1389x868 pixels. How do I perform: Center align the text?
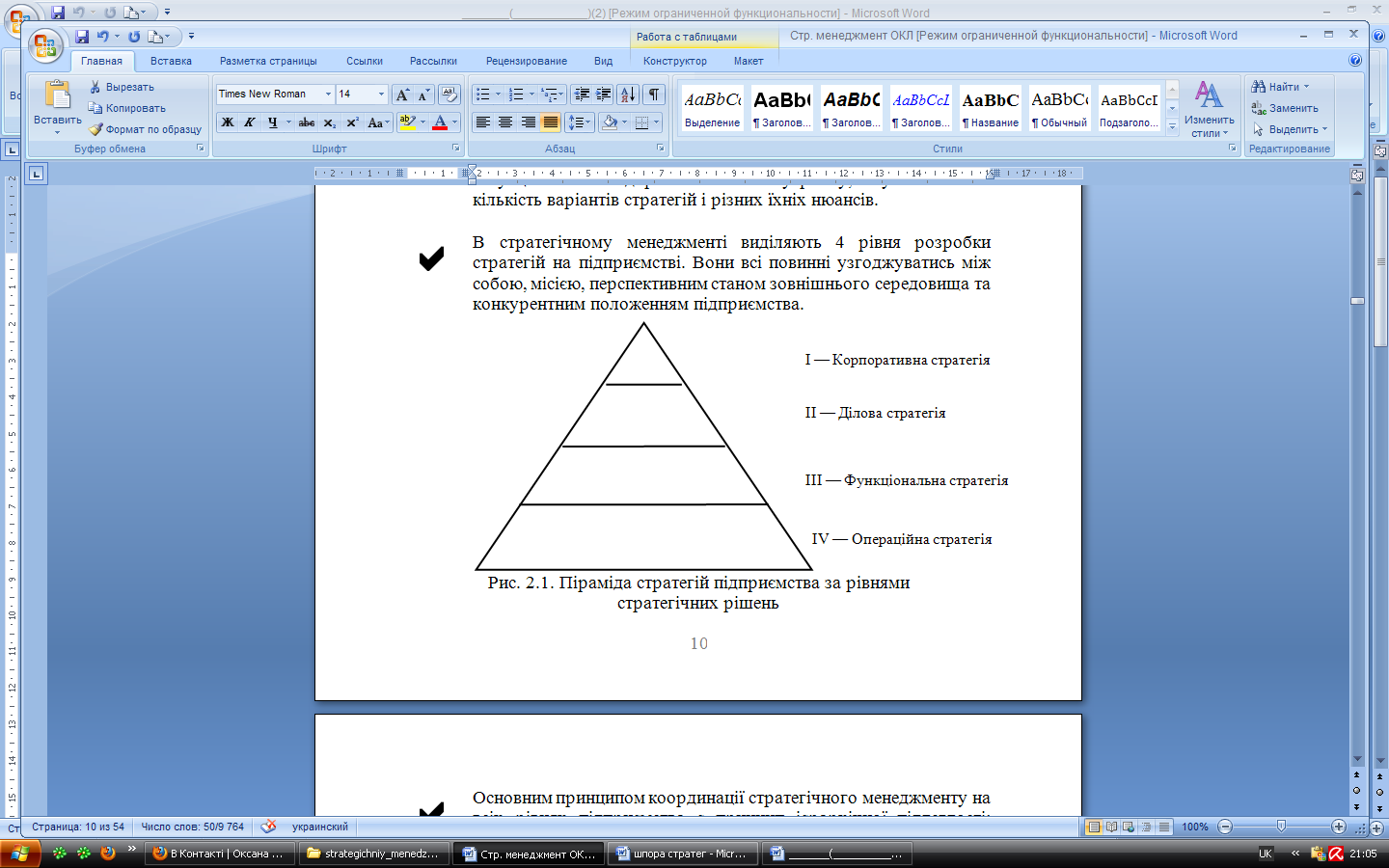click(504, 122)
